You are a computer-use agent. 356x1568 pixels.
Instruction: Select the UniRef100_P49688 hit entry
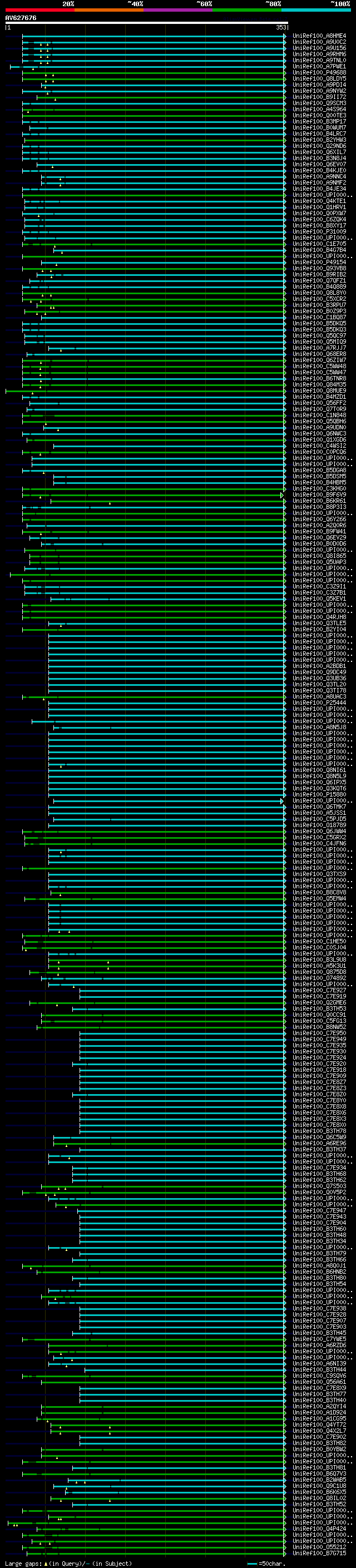(319, 72)
